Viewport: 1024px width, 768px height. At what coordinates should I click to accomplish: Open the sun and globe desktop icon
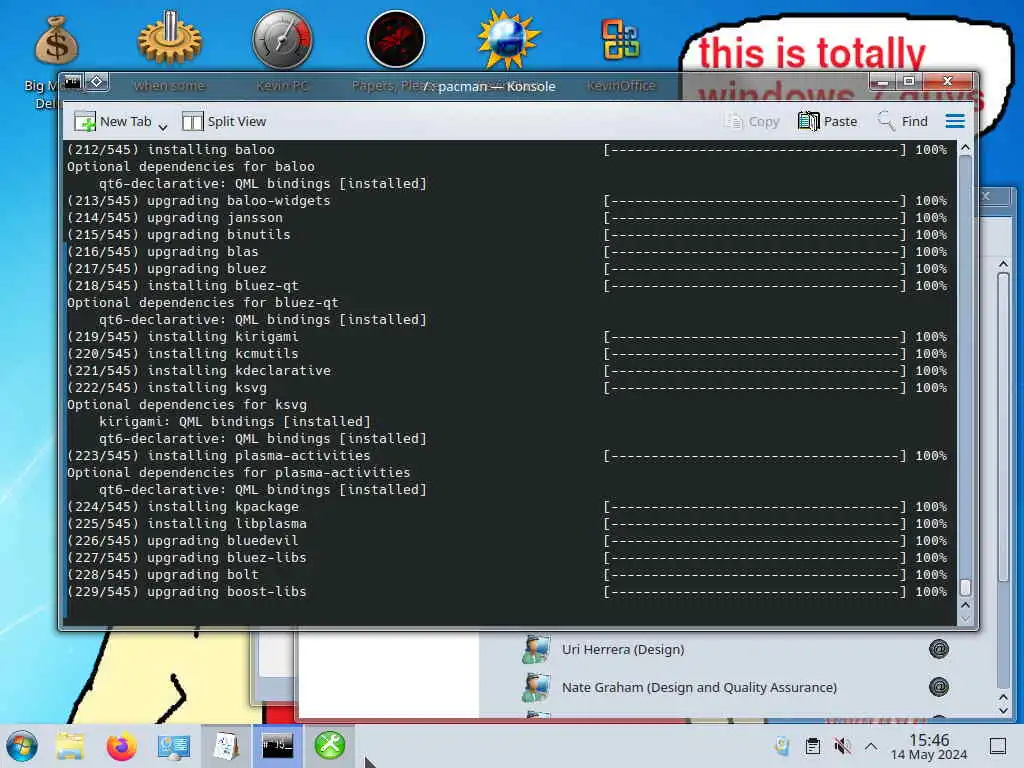pos(508,39)
